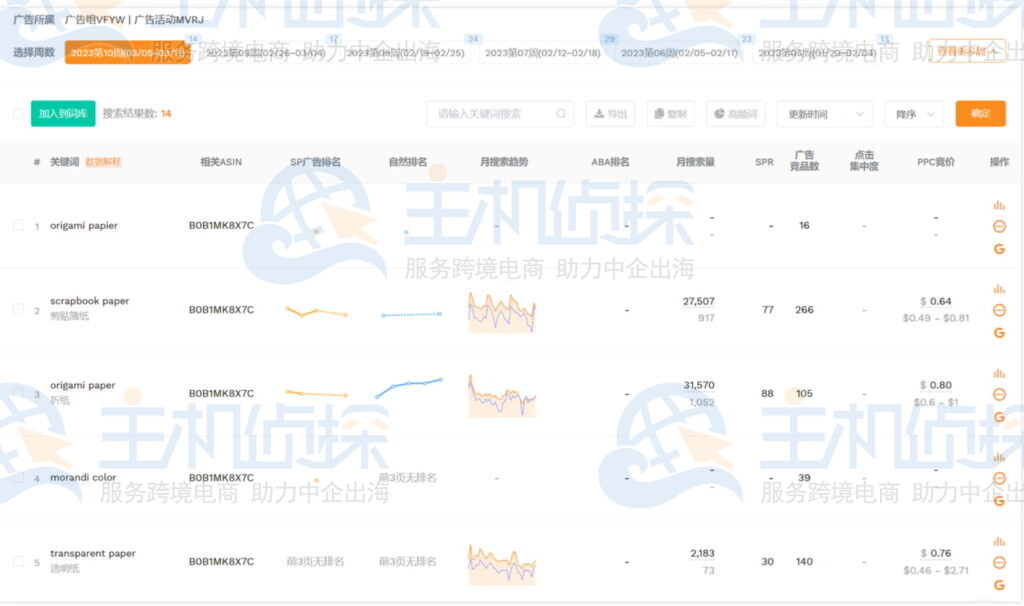Viewport: 1024px width, 606px height.
Task: Open the high-frequency words pie icon
Action: (x=736, y=113)
